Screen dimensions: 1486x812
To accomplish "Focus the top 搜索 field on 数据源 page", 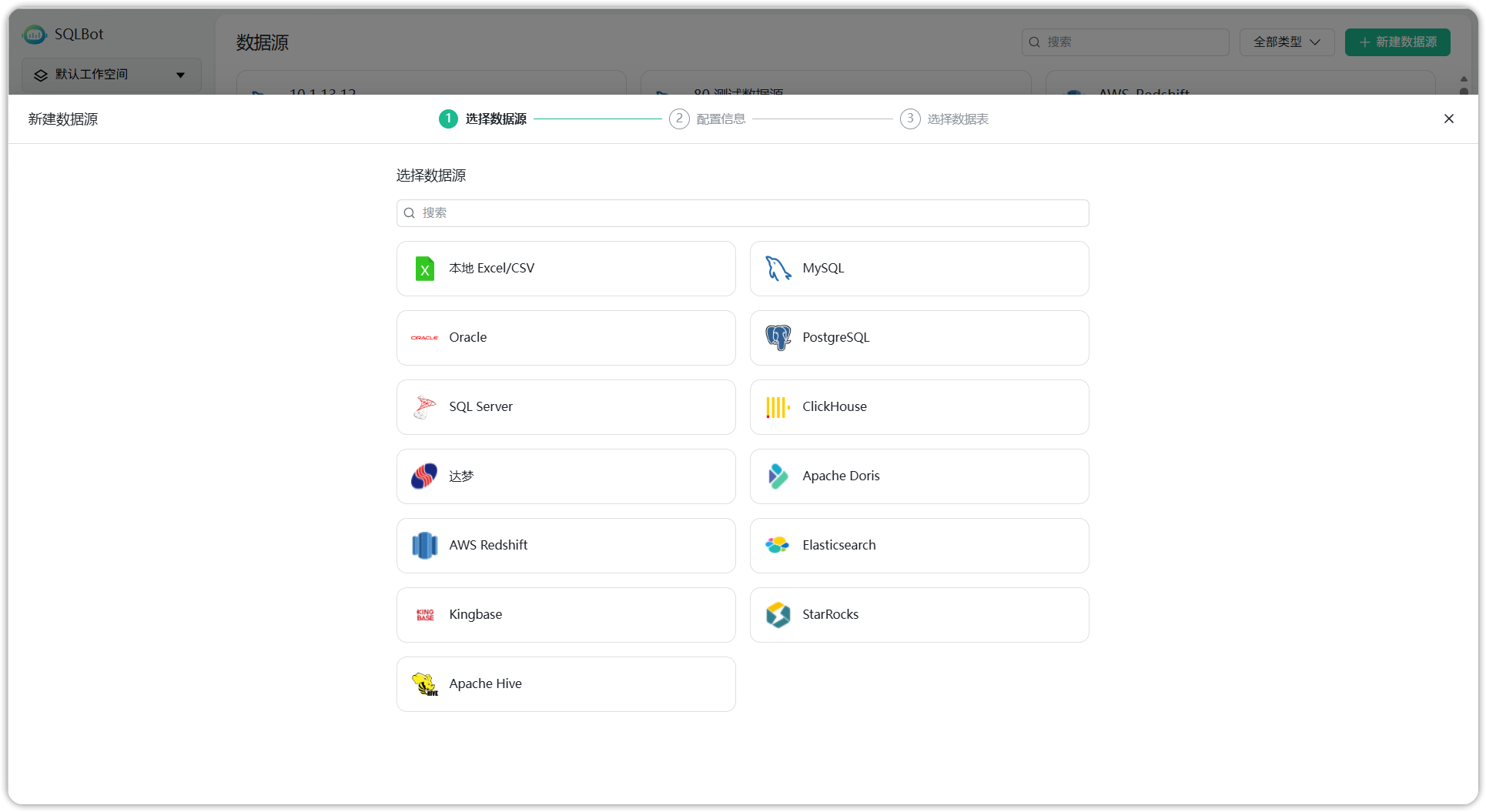I will point(1125,42).
